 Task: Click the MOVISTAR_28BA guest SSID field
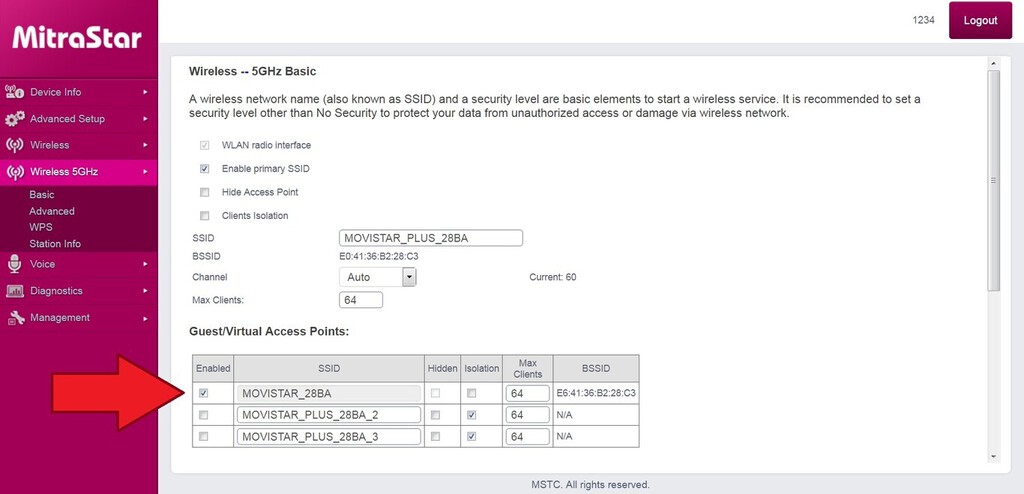[x=328, y=393]
